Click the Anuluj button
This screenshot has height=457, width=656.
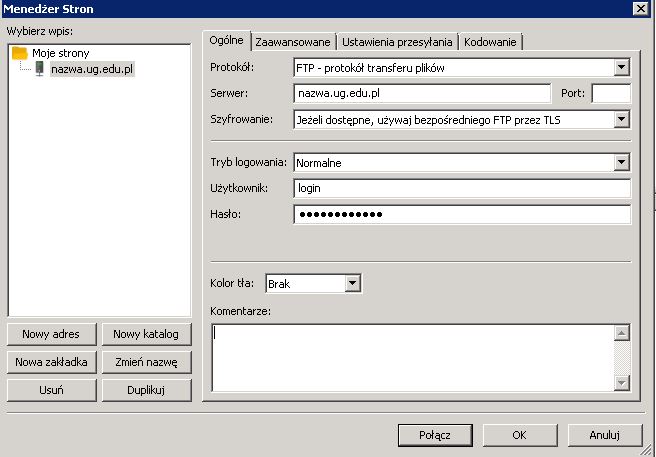tap(604, 435)
